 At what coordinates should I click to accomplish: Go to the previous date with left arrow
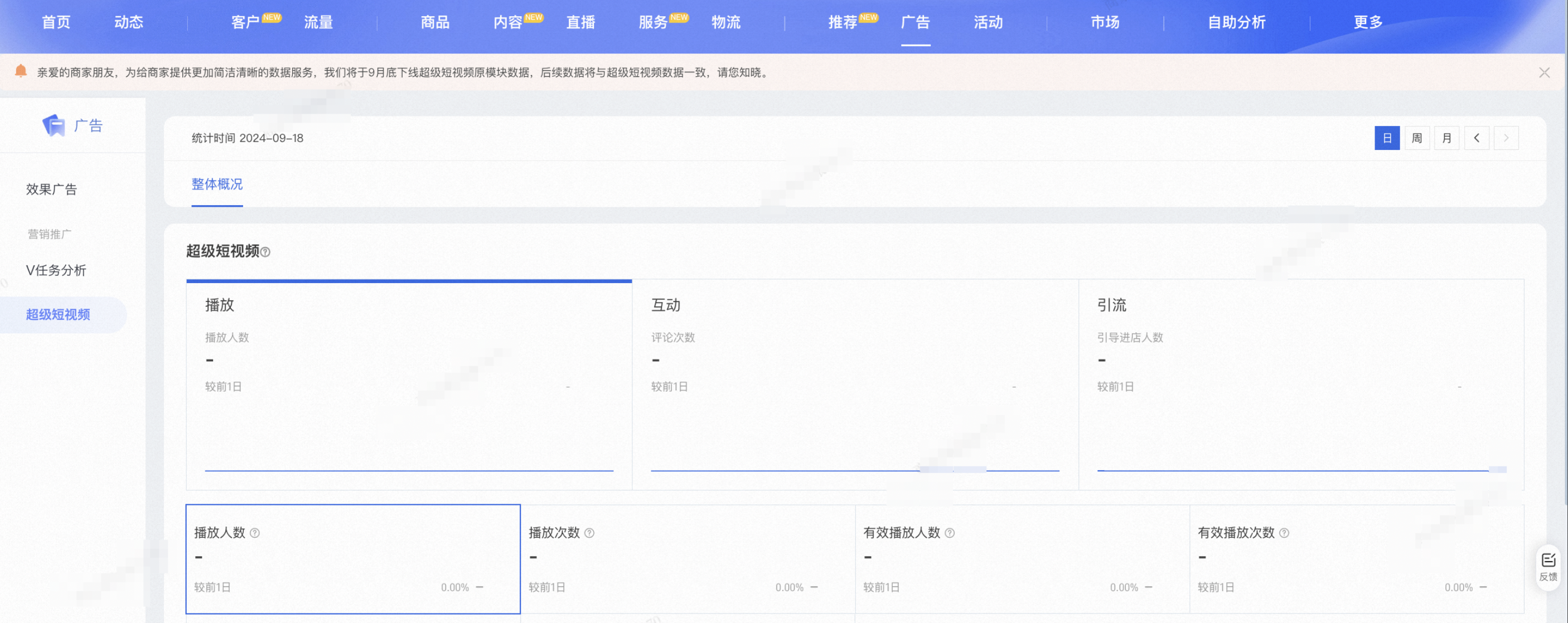[1476, 138]
